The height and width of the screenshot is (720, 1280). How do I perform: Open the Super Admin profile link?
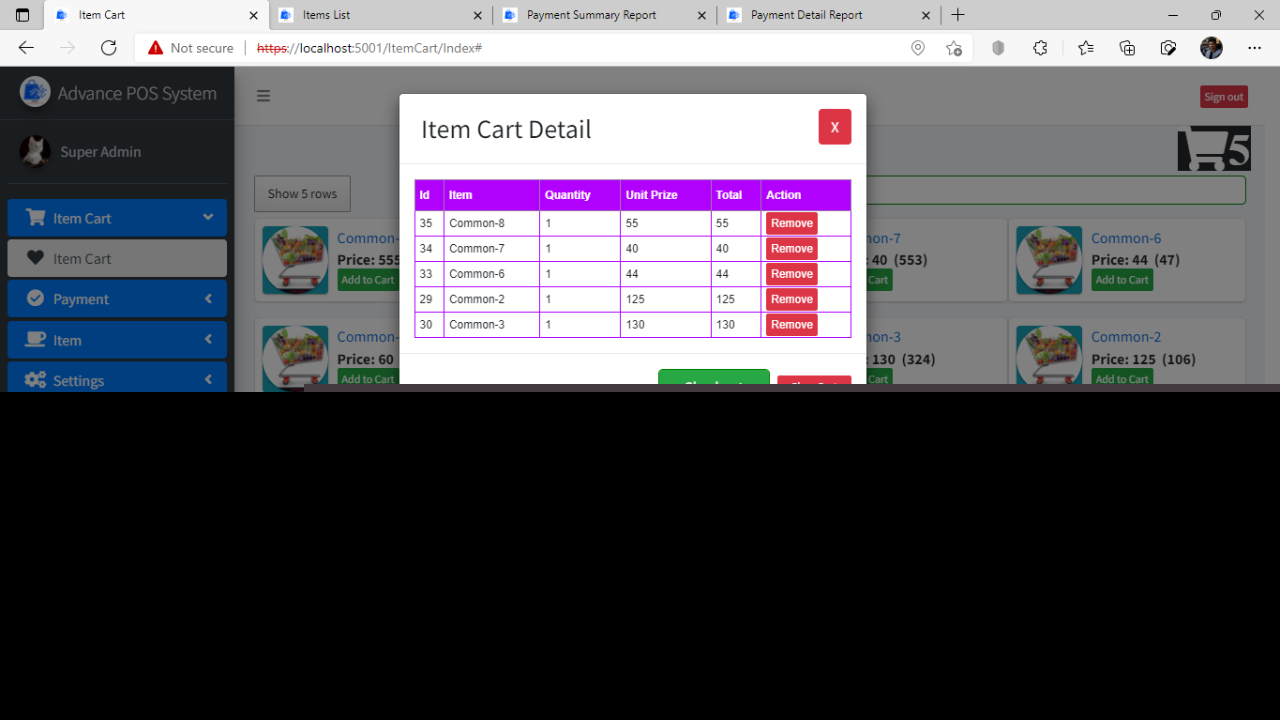click(101, 152)
